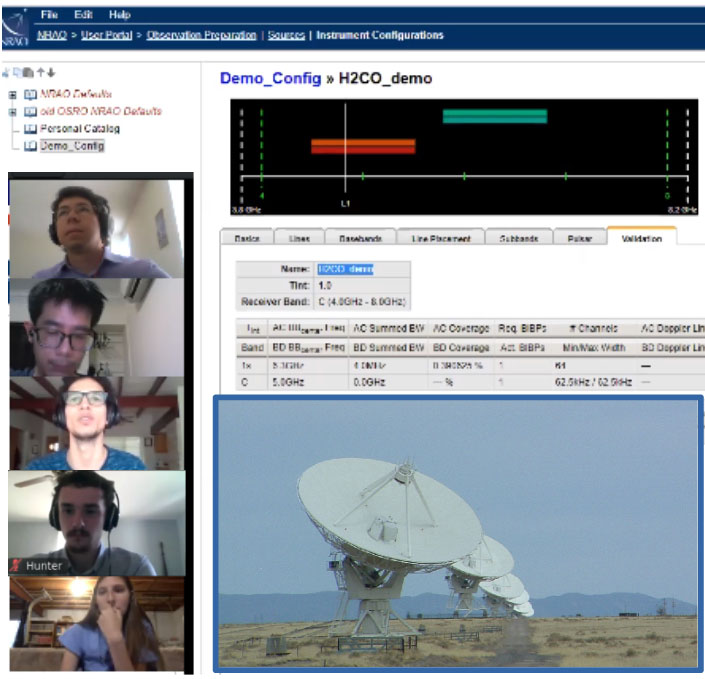Switch to the Line Placement tab
The height and width of the screenshot is (679, 705).
point(440,239)
